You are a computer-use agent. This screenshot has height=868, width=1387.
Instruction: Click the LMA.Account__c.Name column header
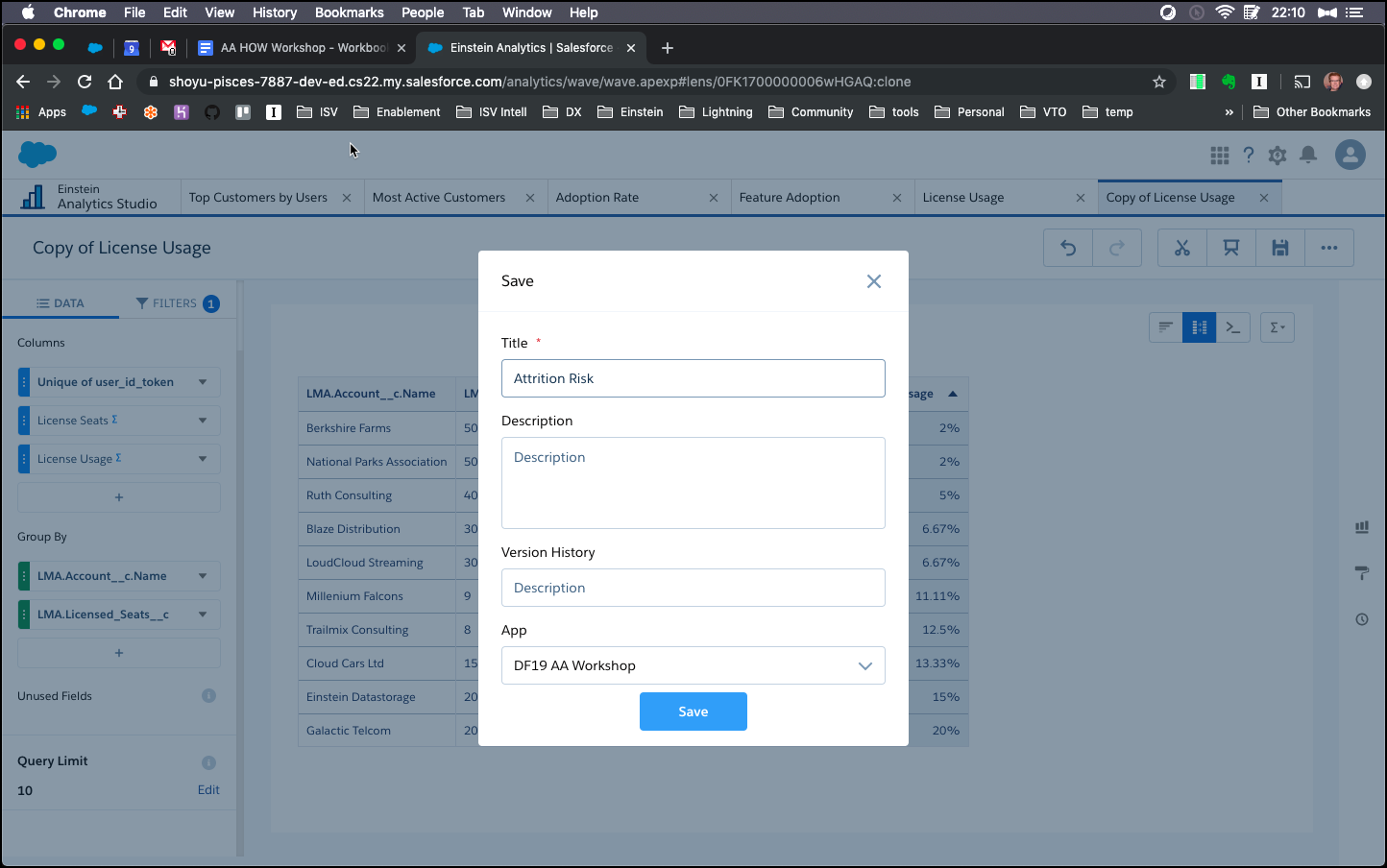(x=377, y=394)
